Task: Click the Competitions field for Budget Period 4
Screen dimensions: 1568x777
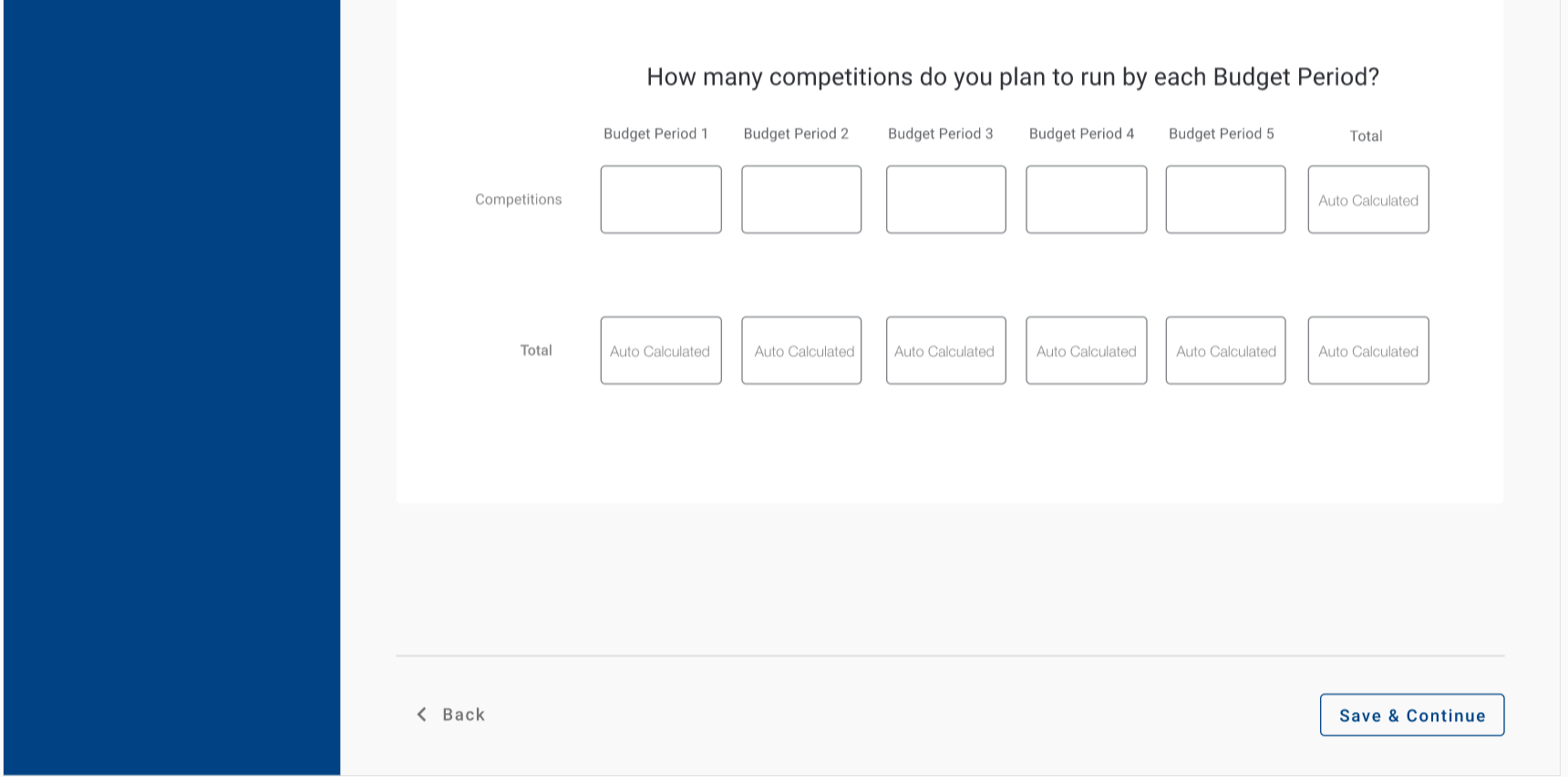Action: [x=1086, y=200]
